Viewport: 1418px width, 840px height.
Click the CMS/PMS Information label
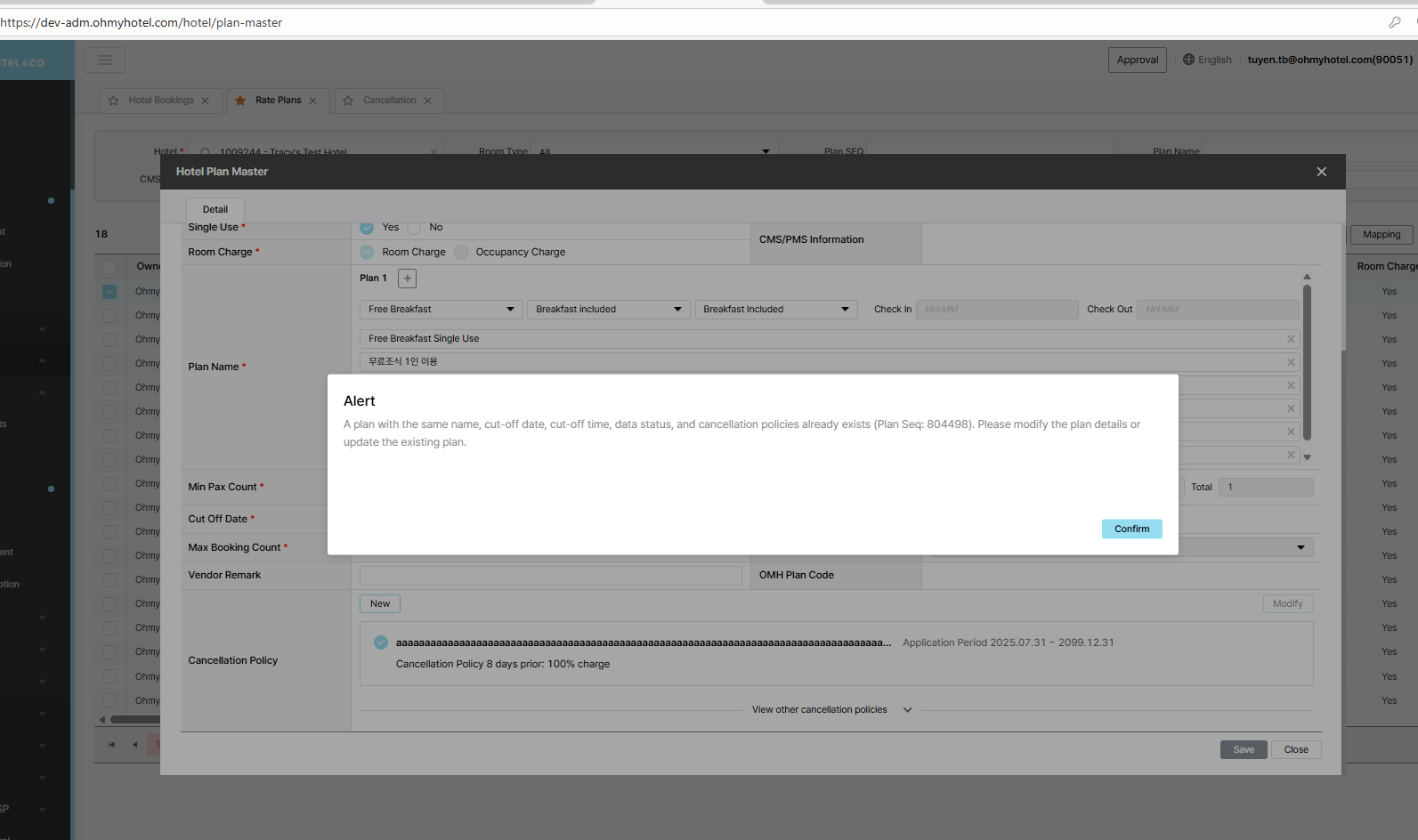812,240
